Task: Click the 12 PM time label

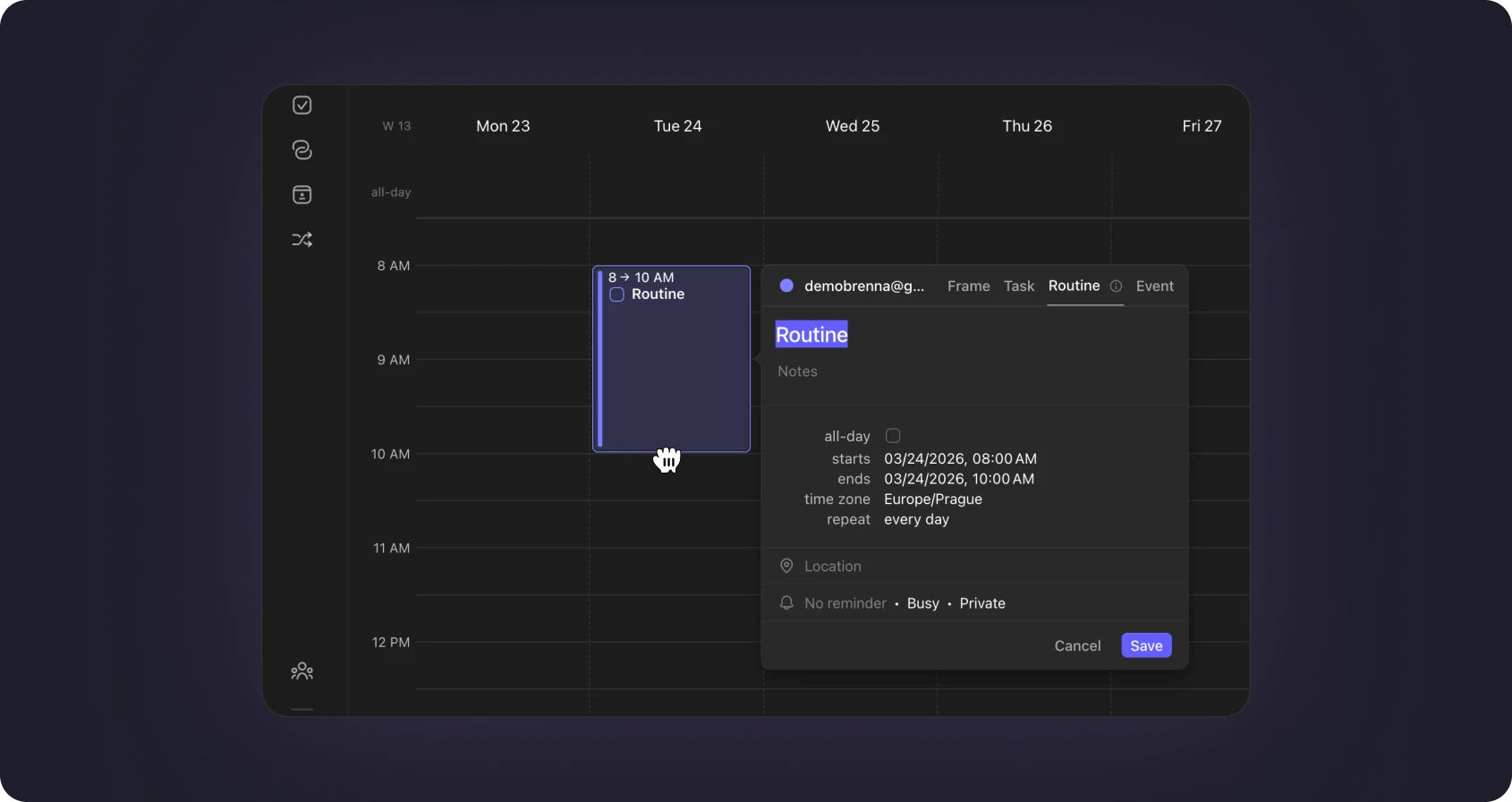Action: coord(391,642)
